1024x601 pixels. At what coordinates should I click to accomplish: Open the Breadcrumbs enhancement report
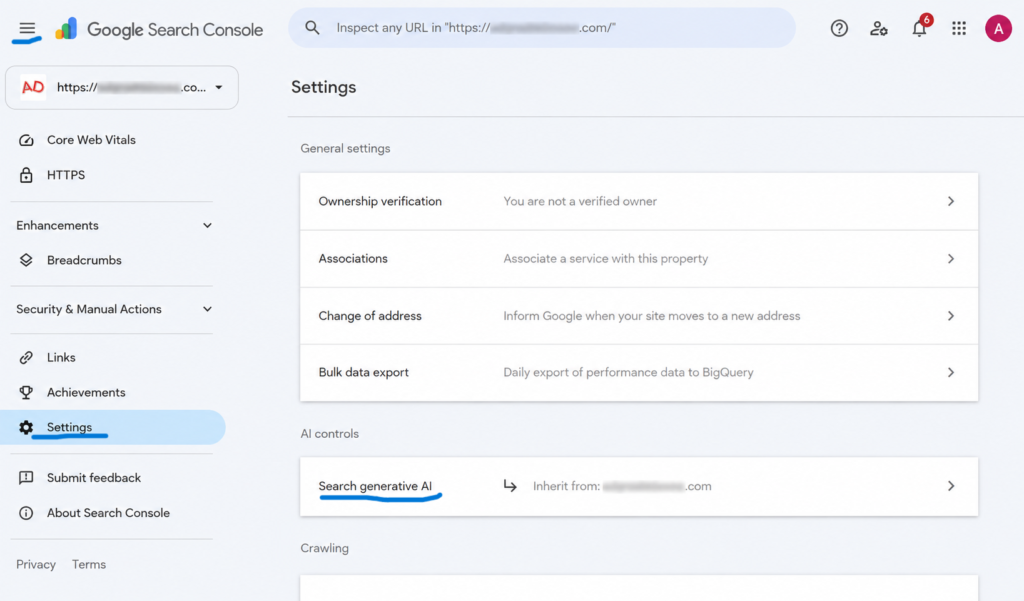click(84, 260)
